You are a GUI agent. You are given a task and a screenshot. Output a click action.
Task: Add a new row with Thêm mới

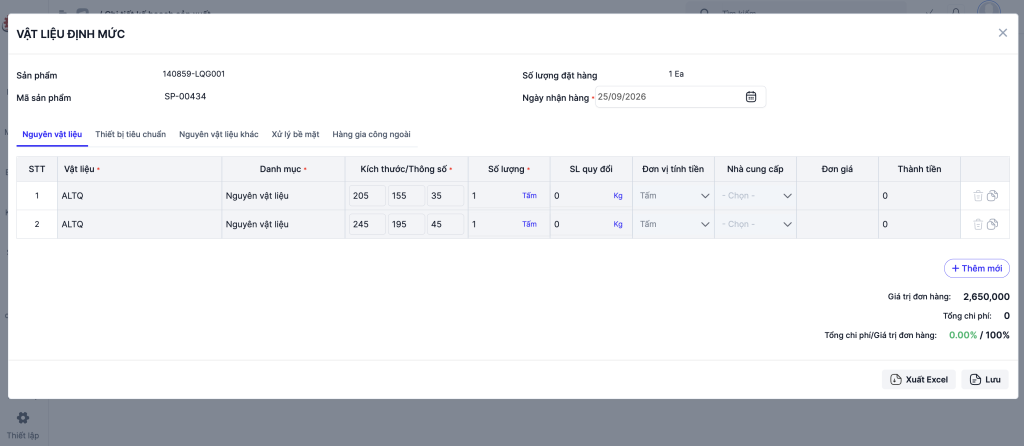tap(977, 268)
